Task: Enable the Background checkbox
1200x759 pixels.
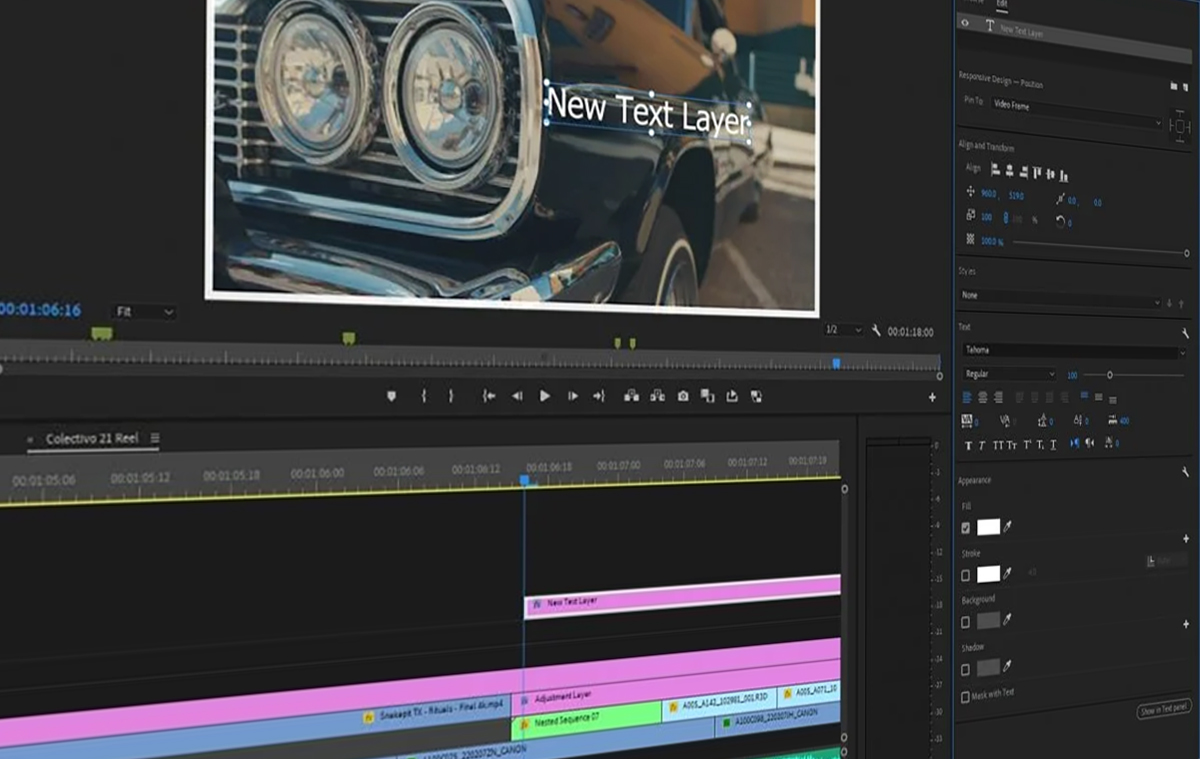Action: [966, 622]
